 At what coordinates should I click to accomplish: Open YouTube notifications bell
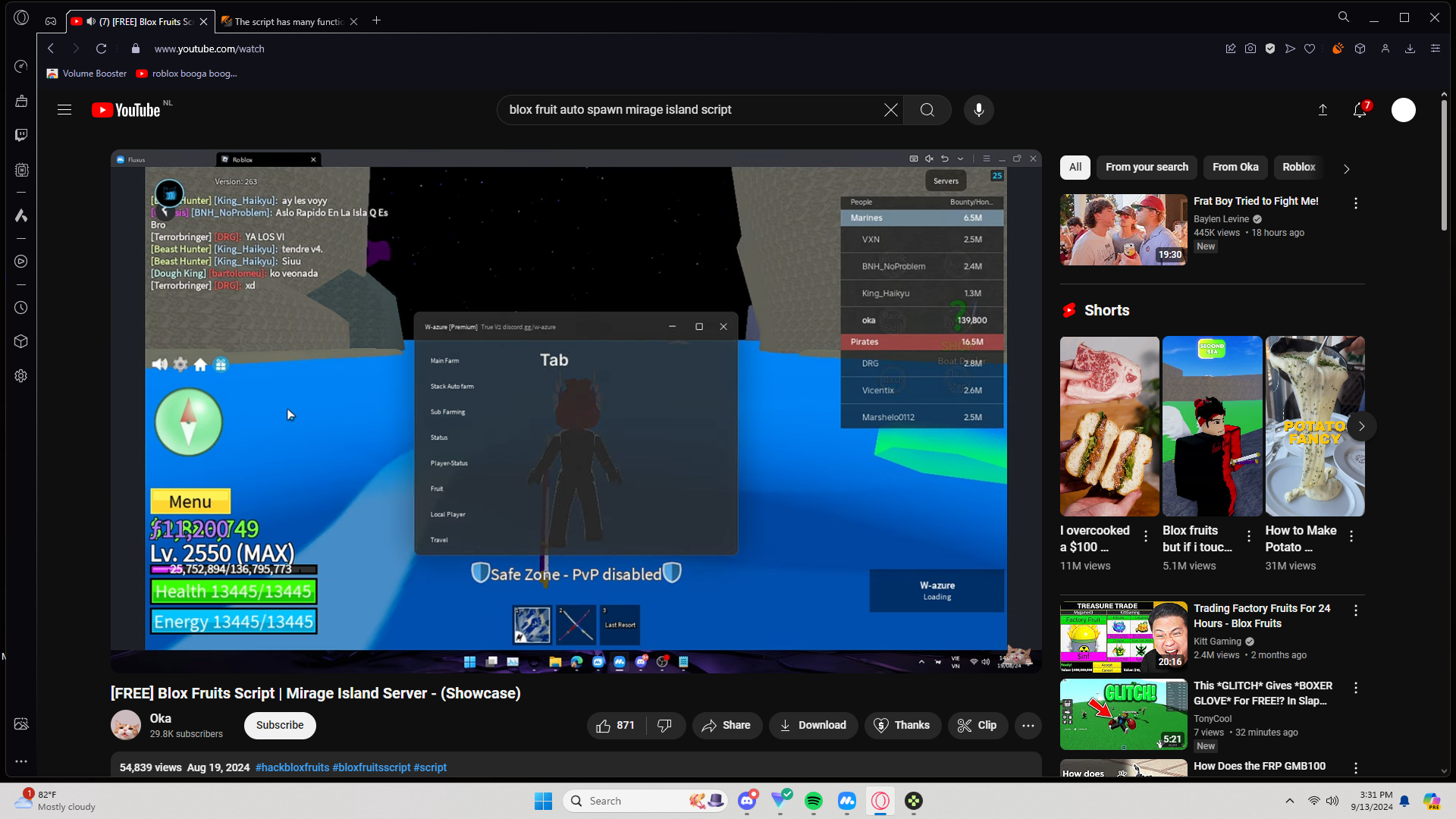(x=1360, y=110)
